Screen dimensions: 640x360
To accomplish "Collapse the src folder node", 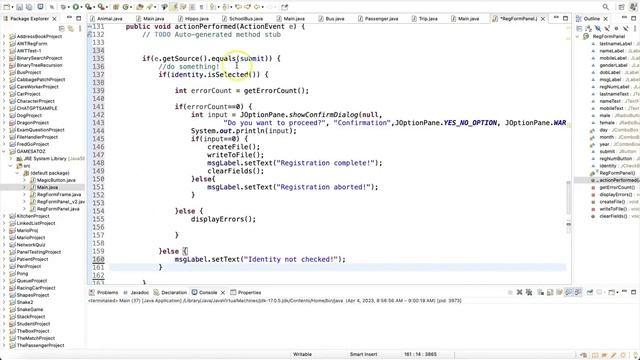I will [11, 166].
